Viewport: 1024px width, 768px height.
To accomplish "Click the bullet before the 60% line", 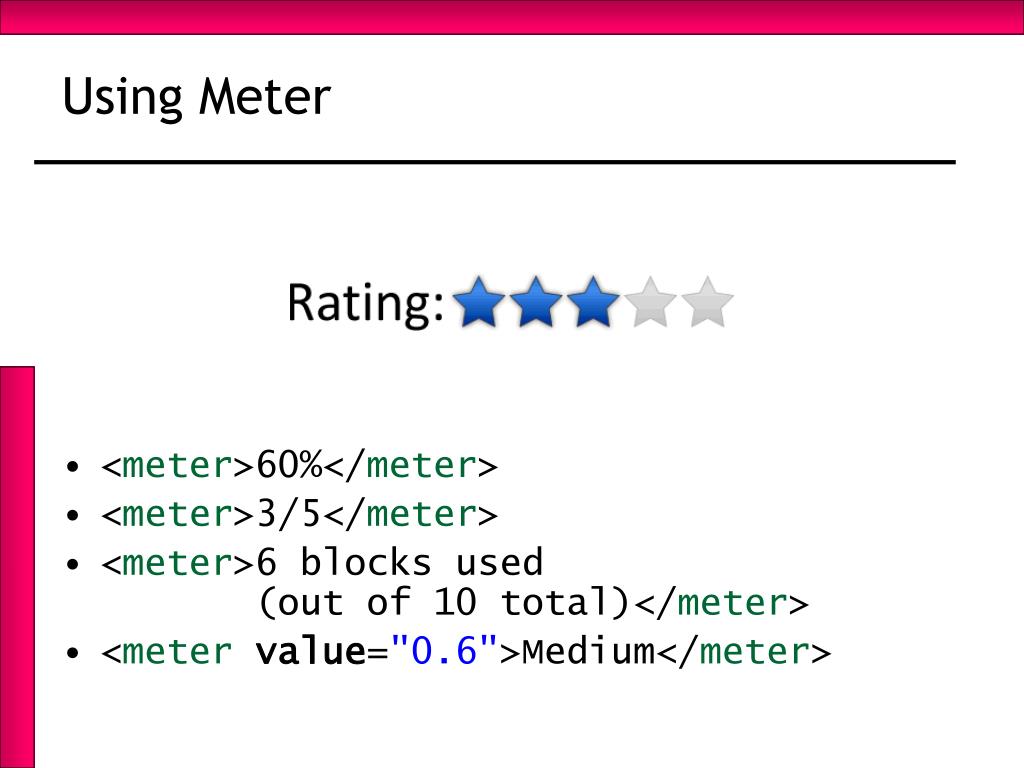I will (72, 466).
